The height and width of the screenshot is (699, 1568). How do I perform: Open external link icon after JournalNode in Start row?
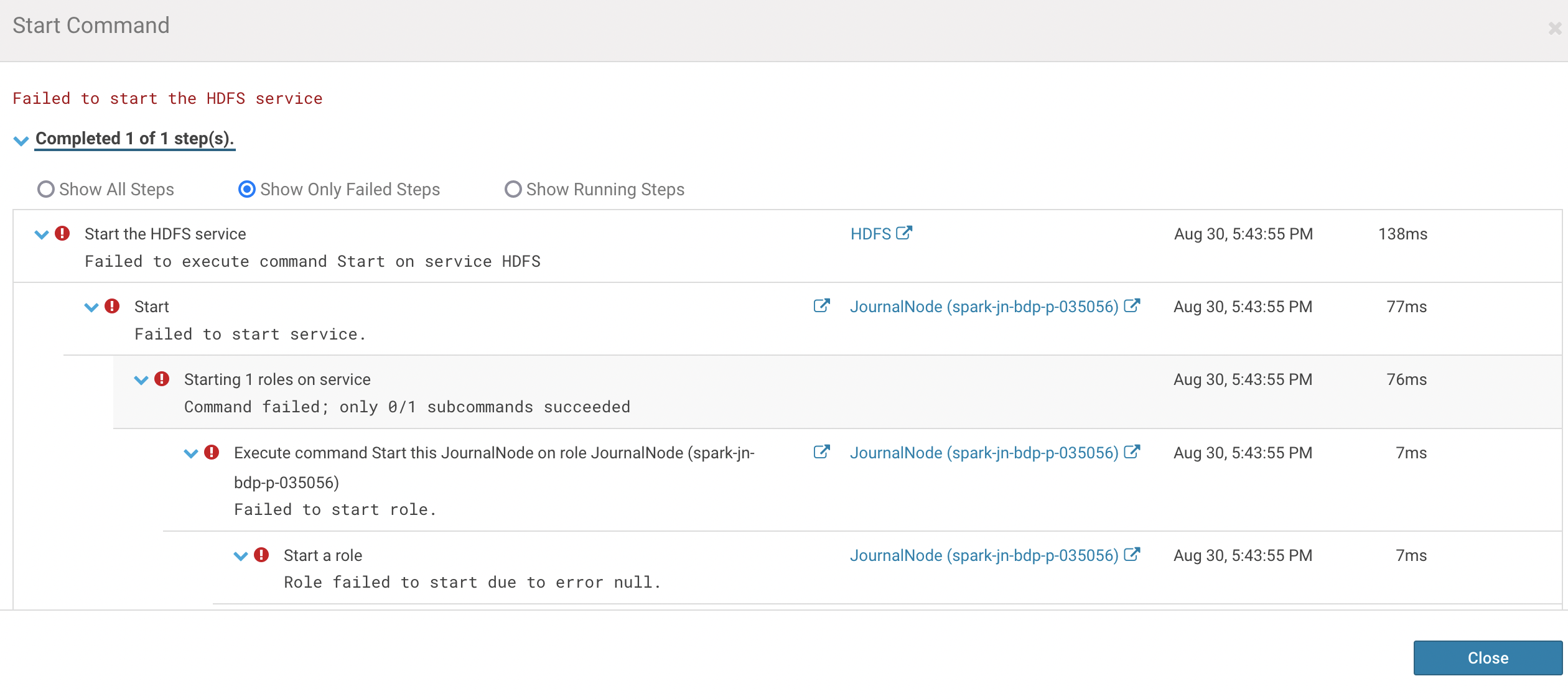click(1132, 306)
